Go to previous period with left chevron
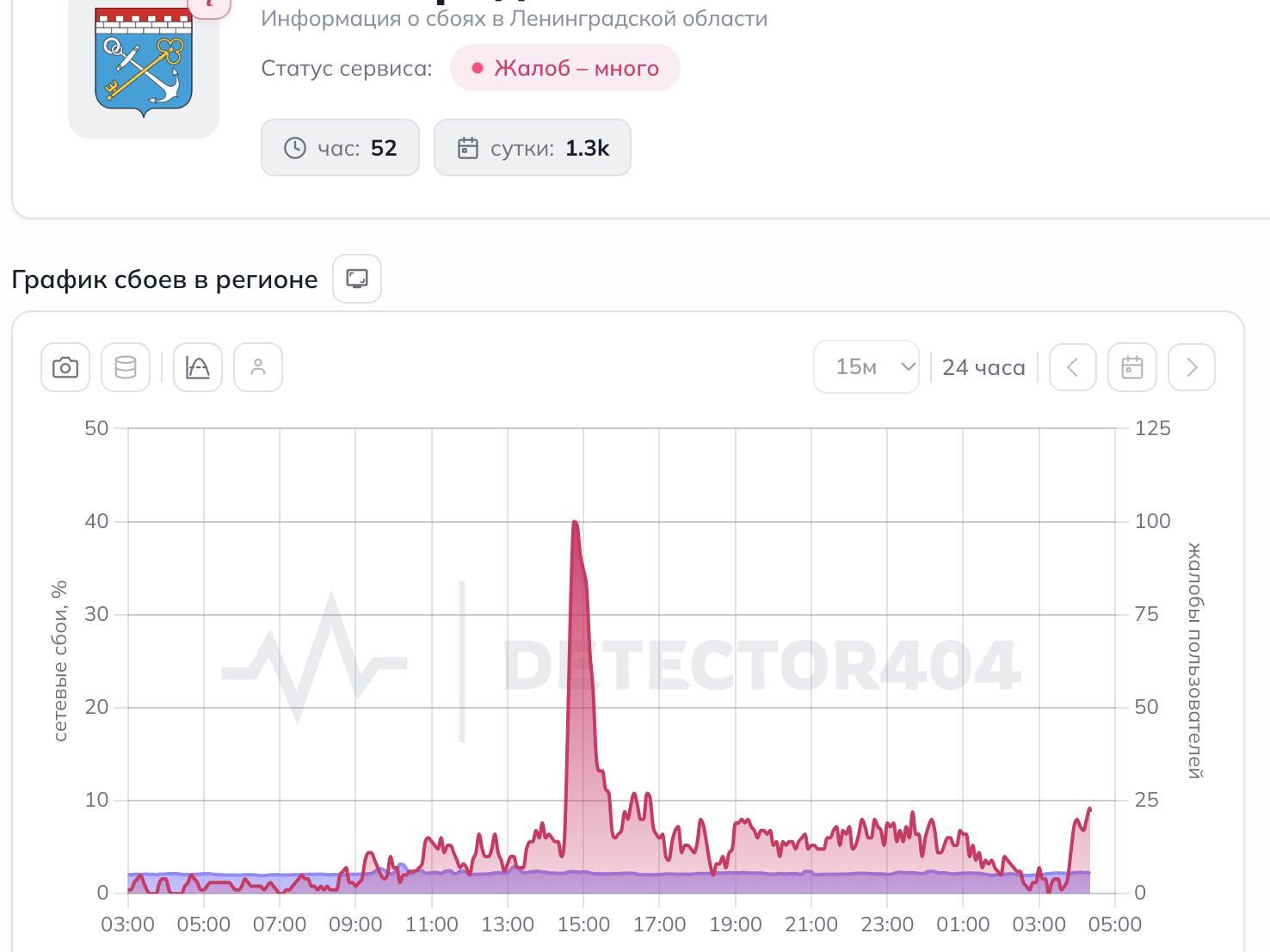The height and width of the screenshot is (952, 1270). pyautogui.click(x=1073, y=367)
